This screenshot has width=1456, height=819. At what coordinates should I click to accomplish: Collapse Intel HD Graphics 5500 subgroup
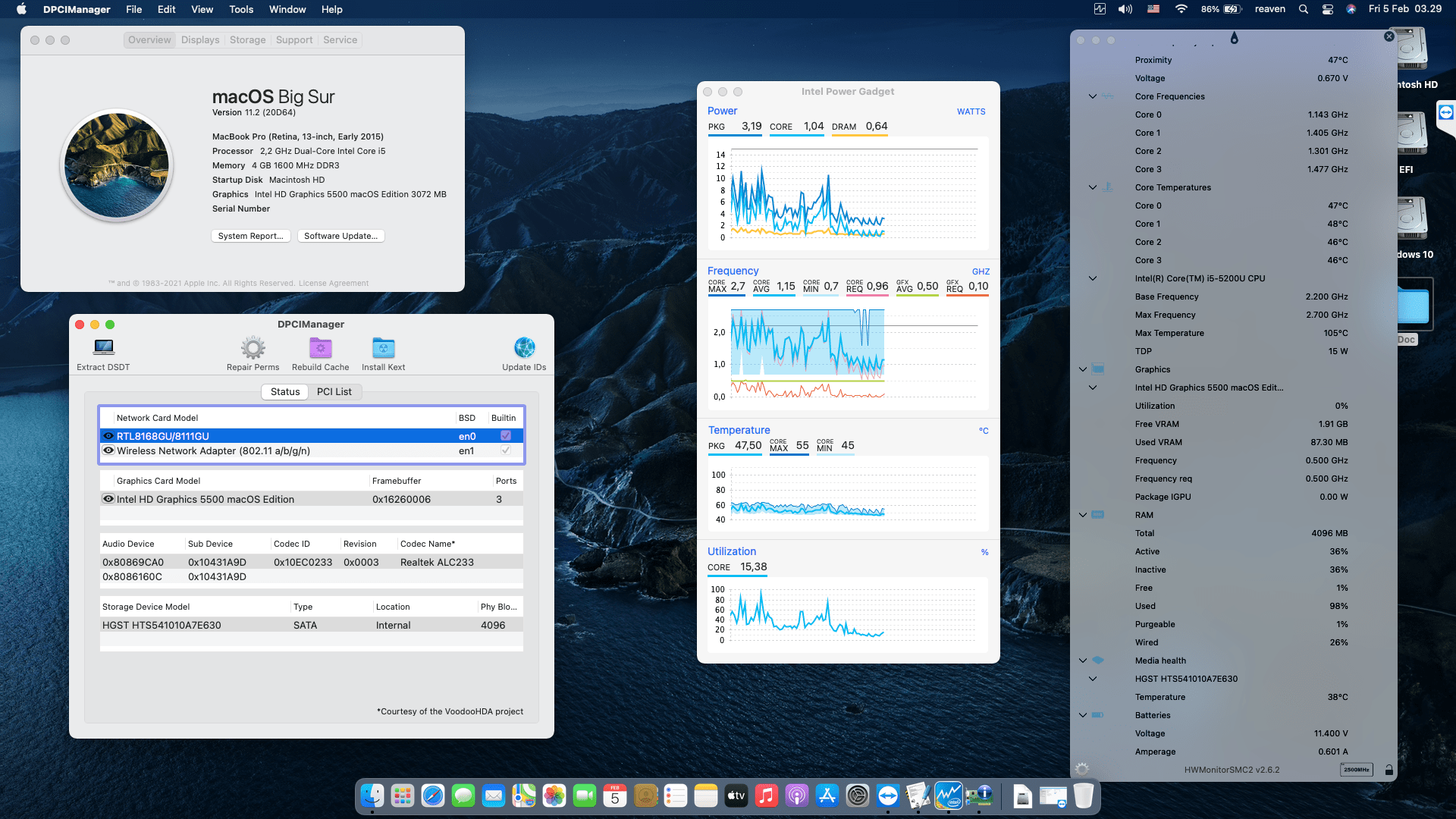click(1093, 388)
